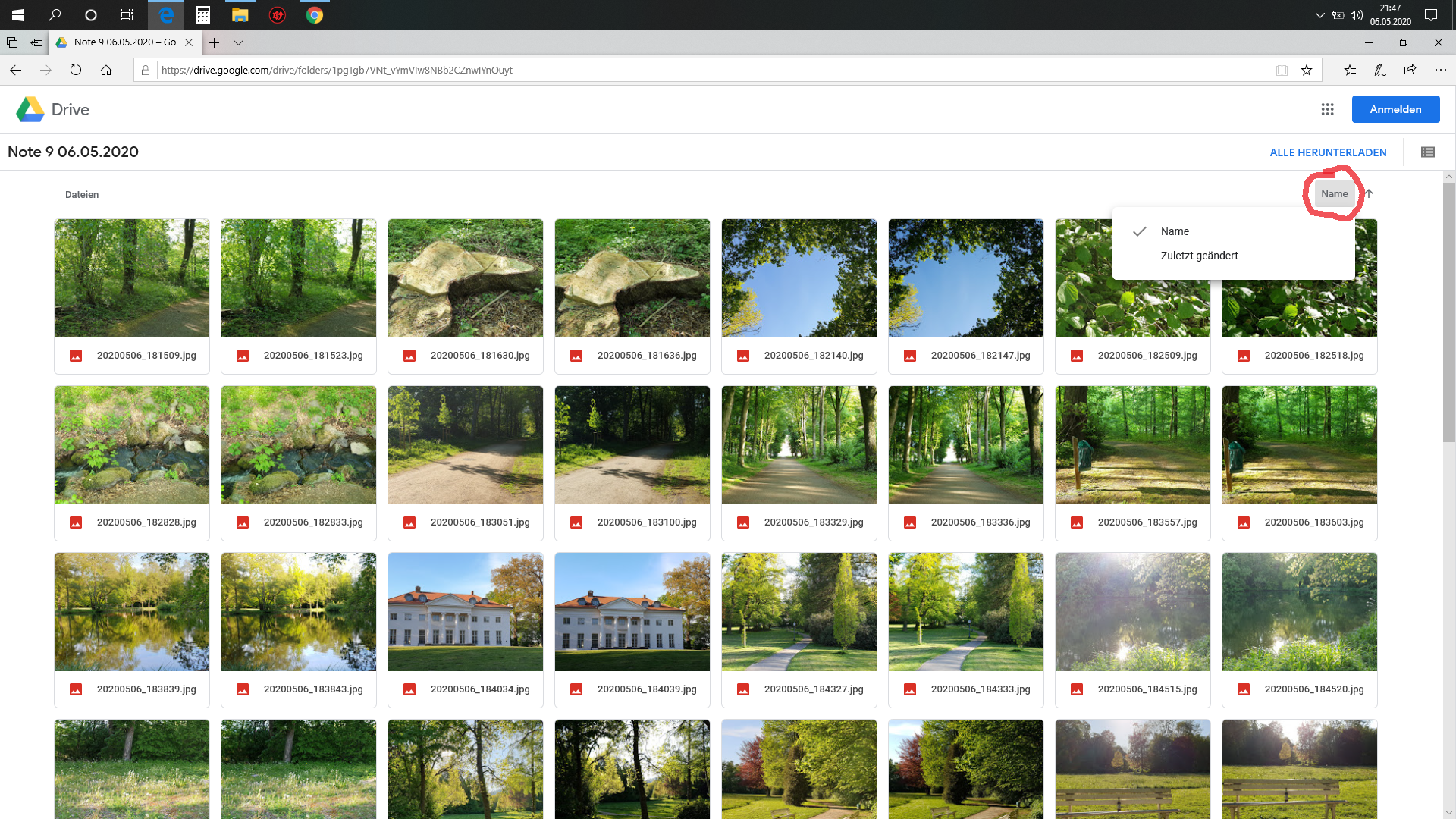1456x819 pixels.
Task: Open the Name sort dropdown
Action: coord(1335,194)
